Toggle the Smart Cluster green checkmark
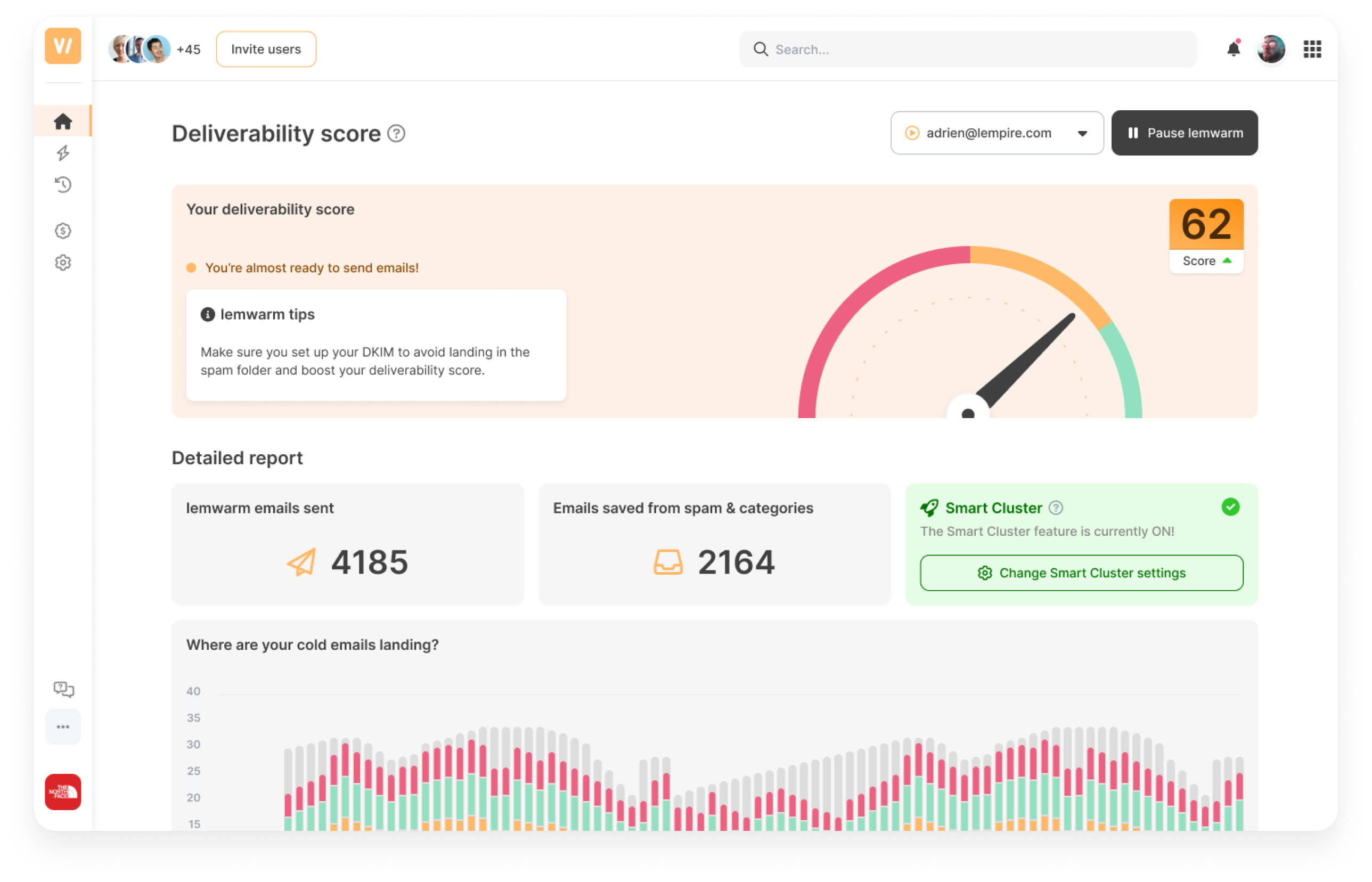The width and height of the screenshot is (1372, 882). pyautogui.click(x=1230, y=507)
